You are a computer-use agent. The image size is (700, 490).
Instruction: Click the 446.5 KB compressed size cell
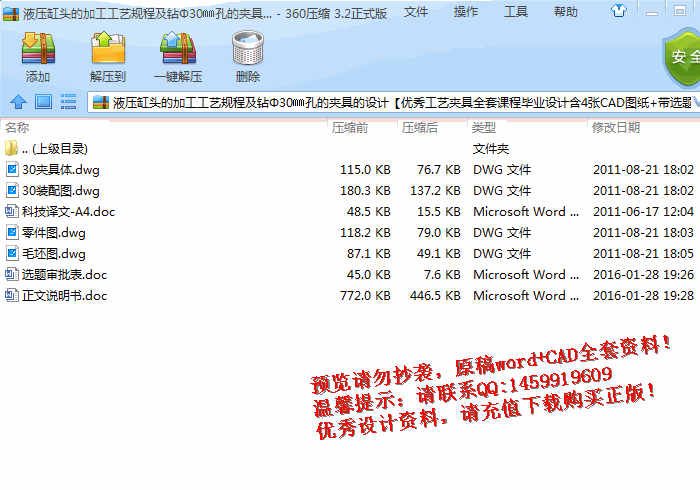pos(435,295)
